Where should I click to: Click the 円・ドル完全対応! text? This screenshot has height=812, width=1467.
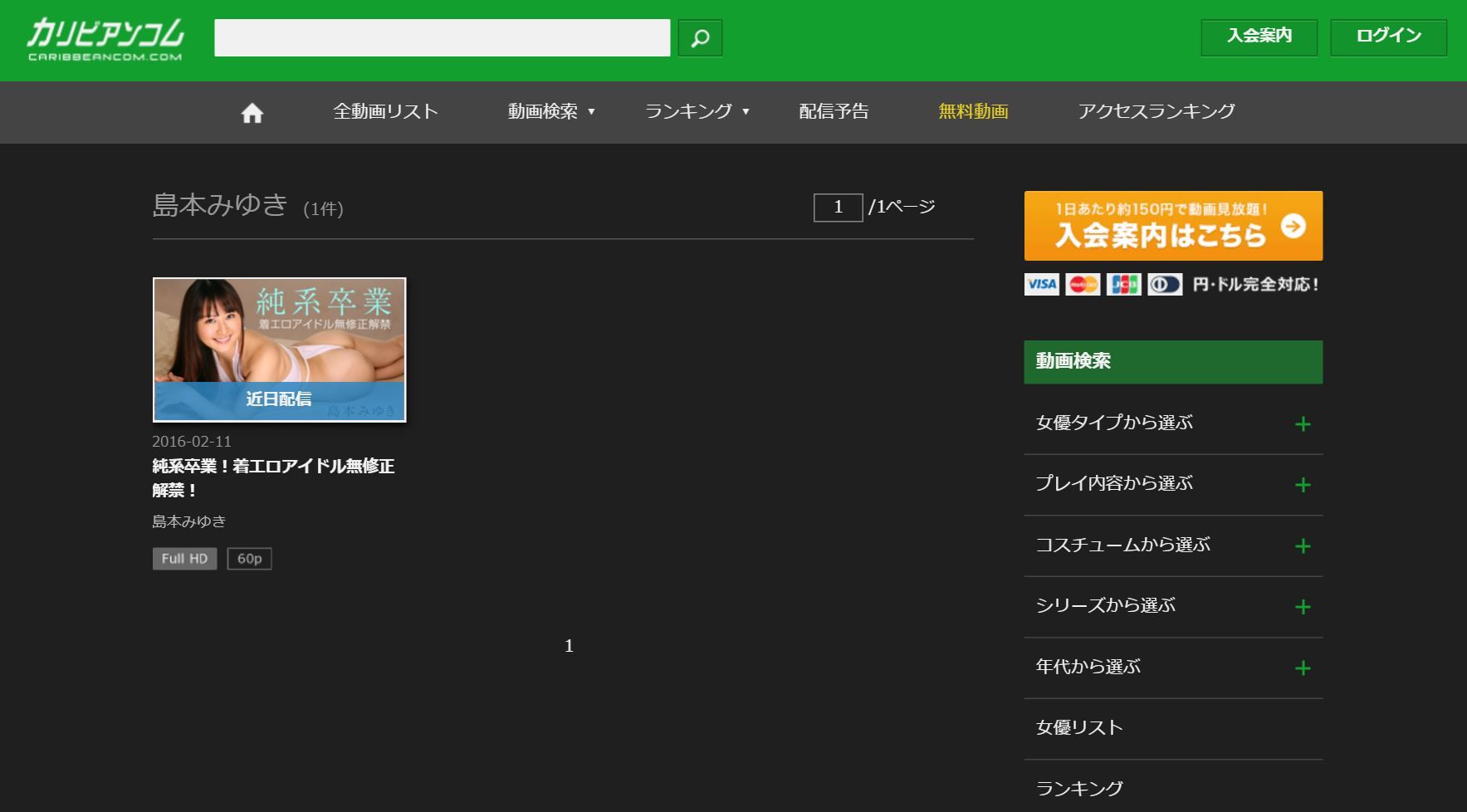pos(1255,285)
